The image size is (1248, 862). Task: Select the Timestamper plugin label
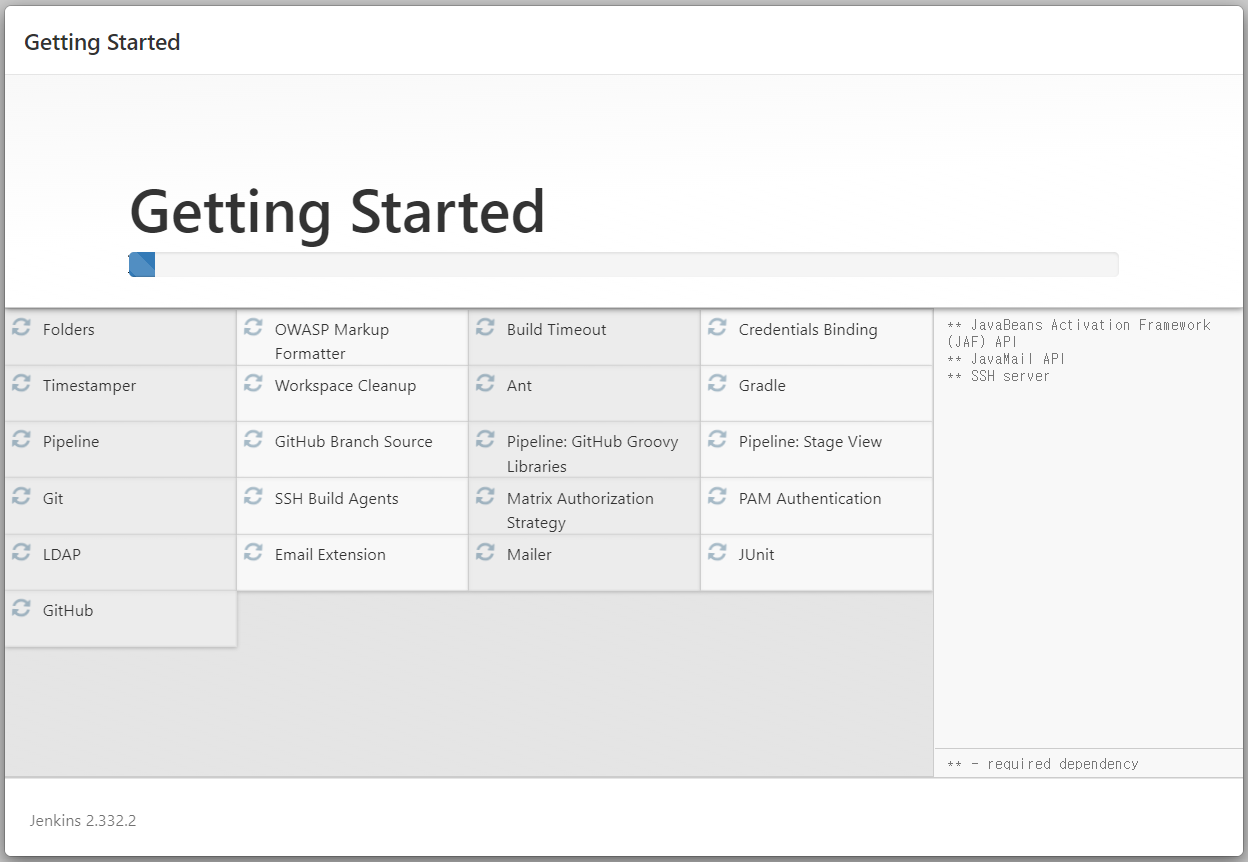click(89, 386)
